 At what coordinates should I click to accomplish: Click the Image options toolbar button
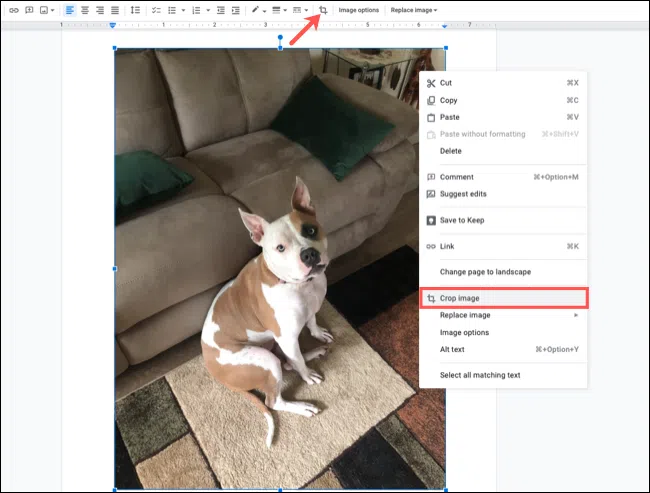[358, 10]
